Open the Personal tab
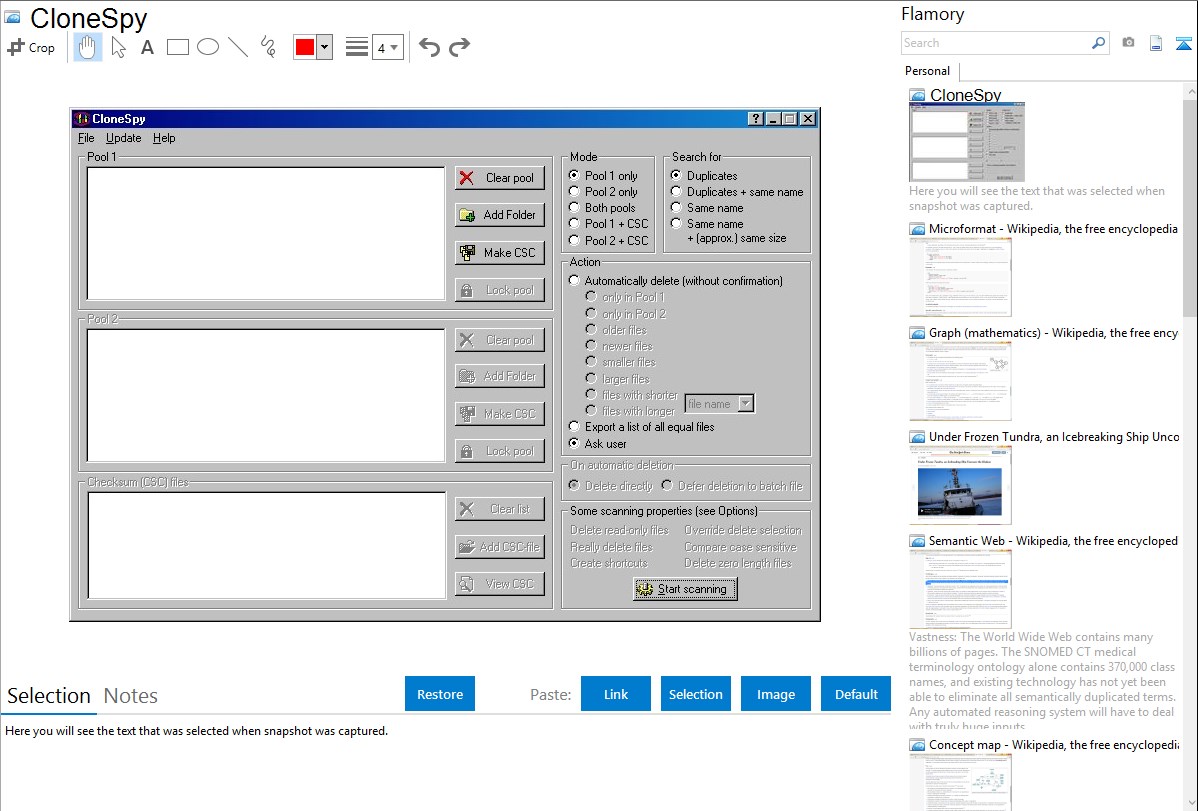Screen dimensions: 1198x811 (927, 71)
